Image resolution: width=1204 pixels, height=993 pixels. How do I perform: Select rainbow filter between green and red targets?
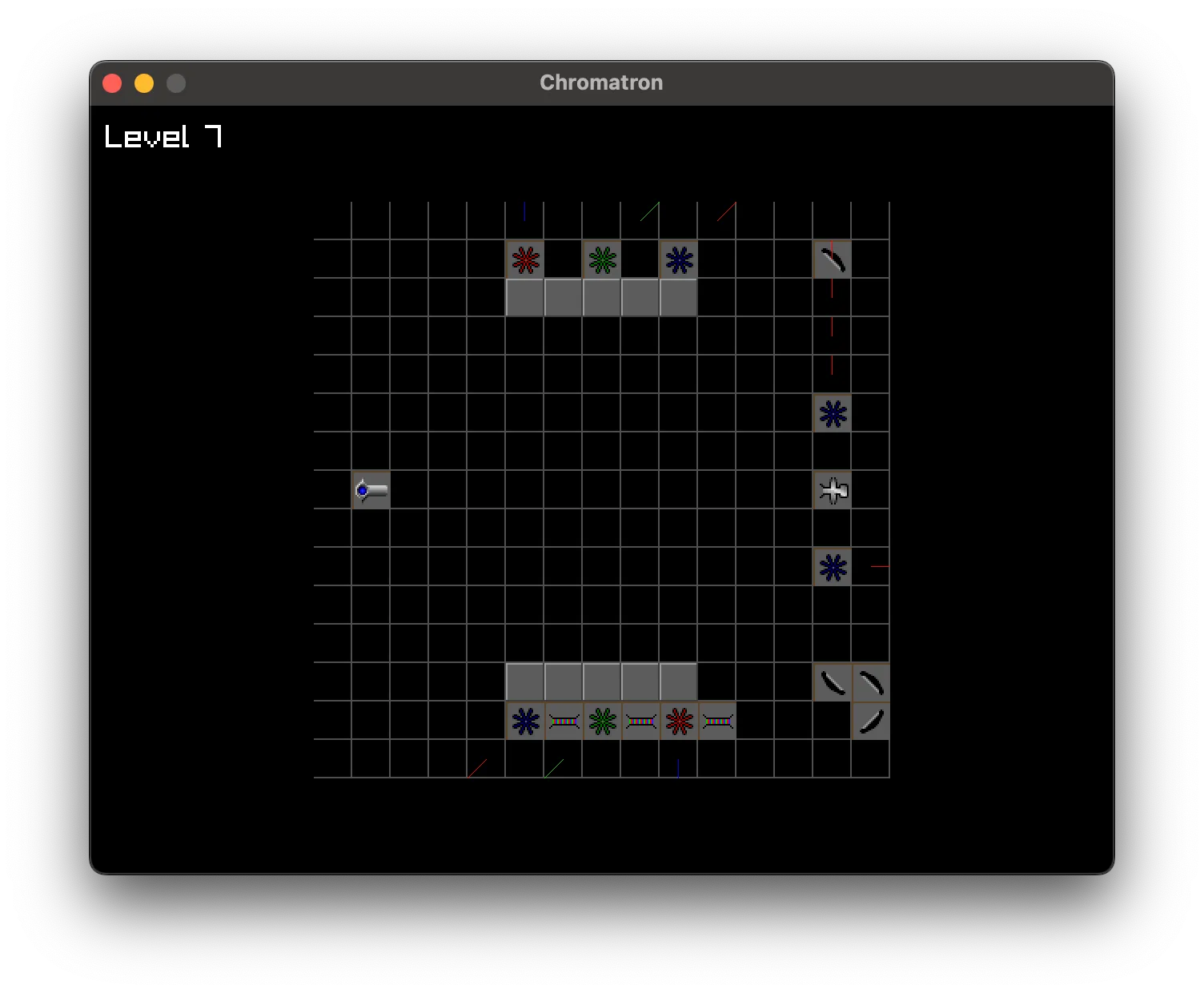tap(640, 721)
